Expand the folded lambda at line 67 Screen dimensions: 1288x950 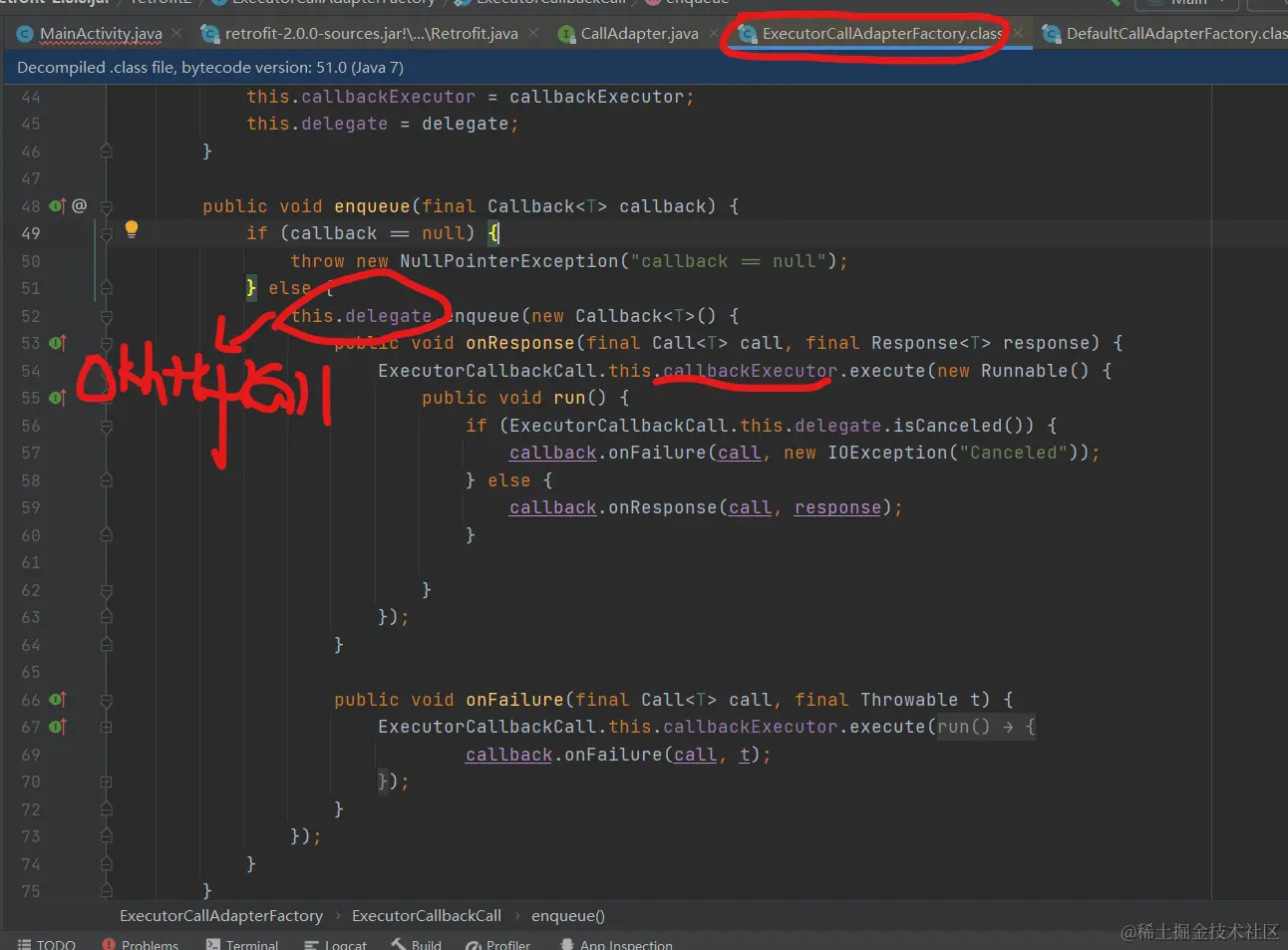click(x=106, y=727)
